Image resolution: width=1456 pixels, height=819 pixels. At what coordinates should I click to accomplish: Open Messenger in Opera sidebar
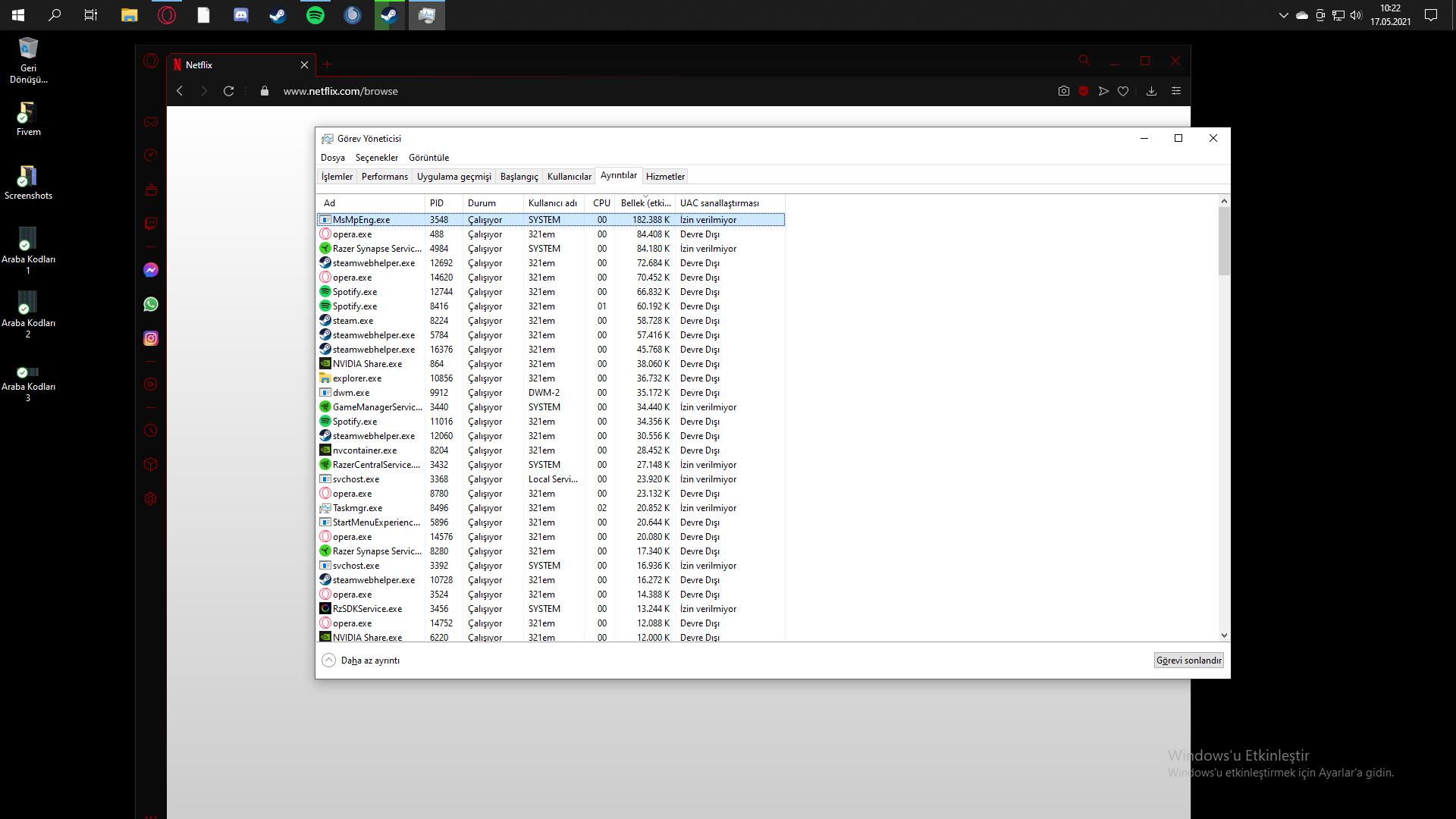[151, 270]
